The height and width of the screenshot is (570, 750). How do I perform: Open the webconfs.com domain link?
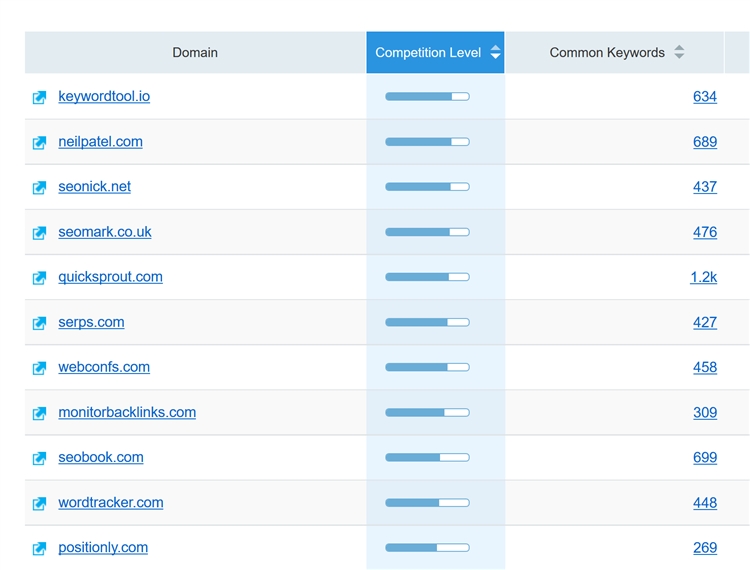coord(104,367)
